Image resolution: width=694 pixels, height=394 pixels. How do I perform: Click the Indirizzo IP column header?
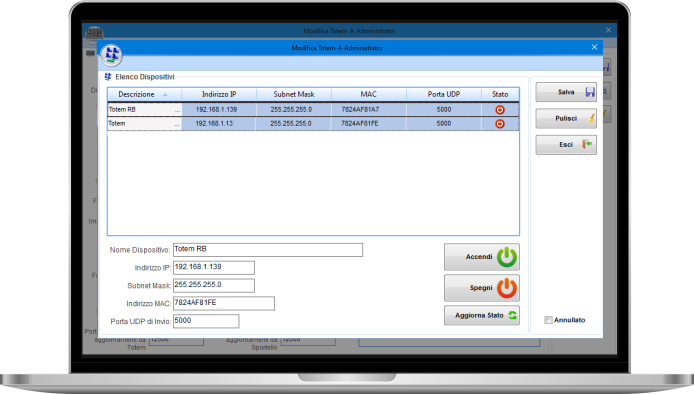(219, 94)
